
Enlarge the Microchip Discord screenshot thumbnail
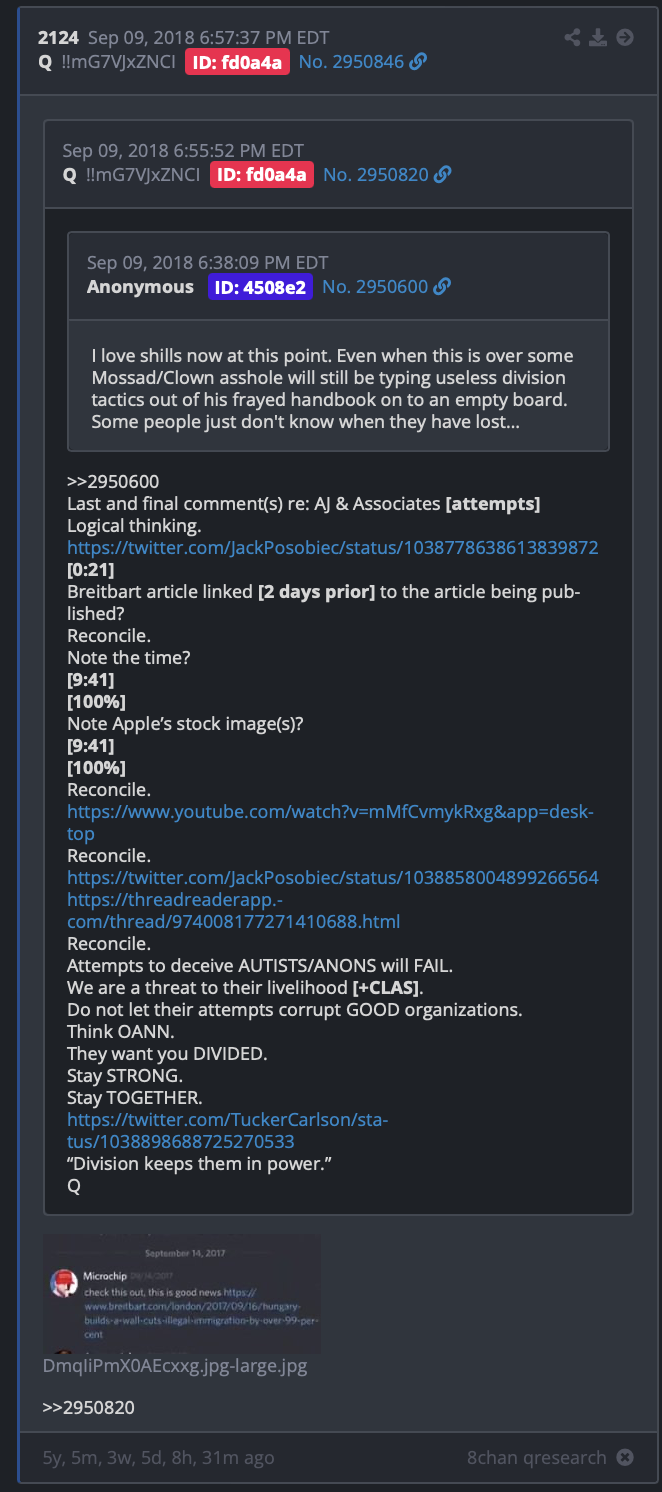coord(183,1294)
